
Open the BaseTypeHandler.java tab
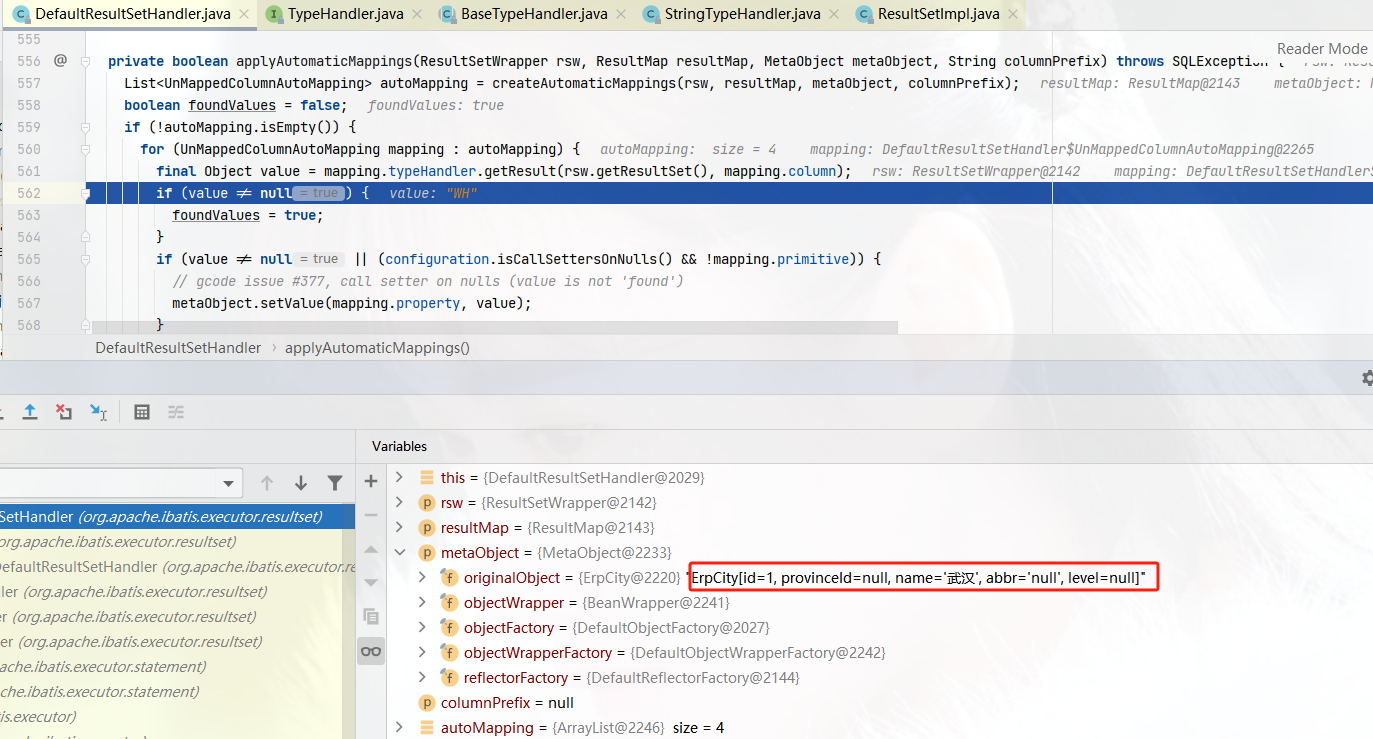[x=533, y=14]
